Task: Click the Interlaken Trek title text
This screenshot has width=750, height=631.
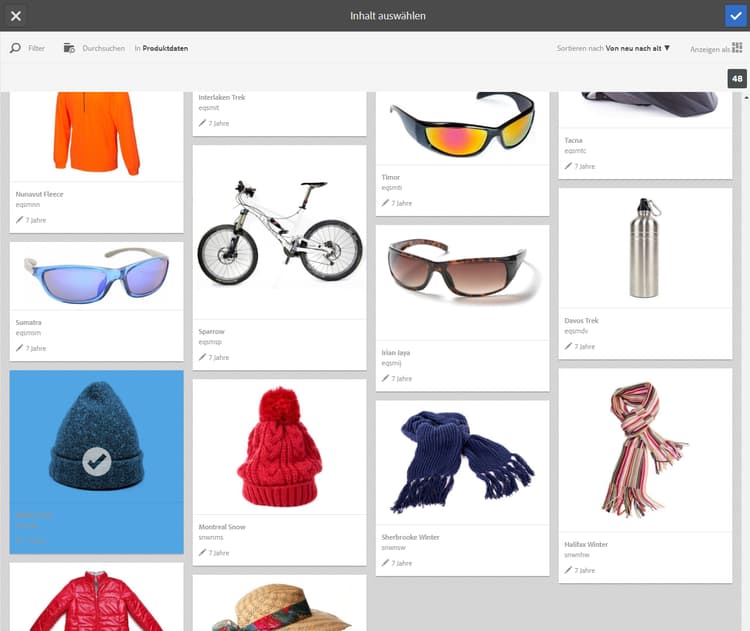Action: [x=222, y=97]
